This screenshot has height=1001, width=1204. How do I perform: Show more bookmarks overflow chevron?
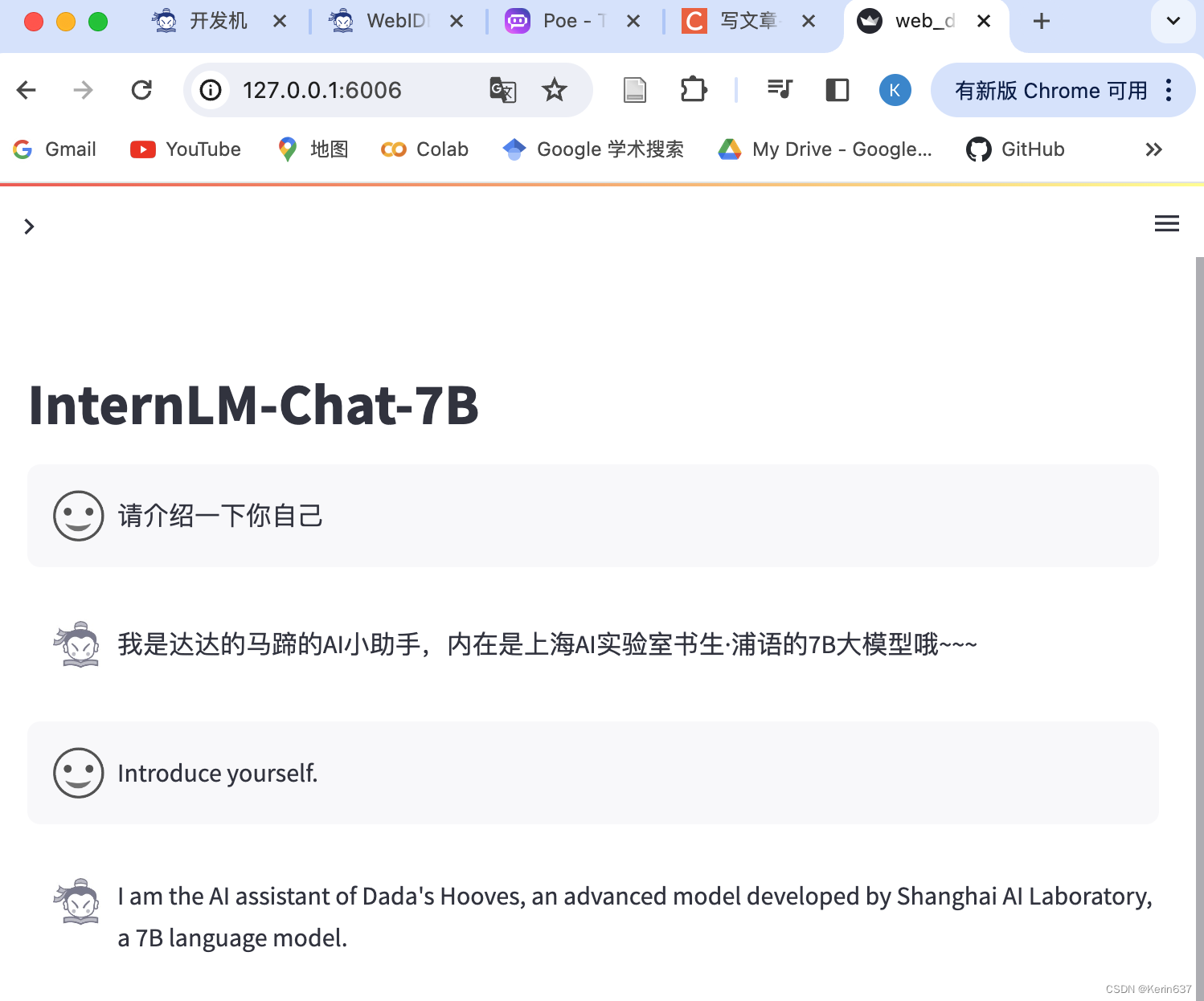[1153, 149]
